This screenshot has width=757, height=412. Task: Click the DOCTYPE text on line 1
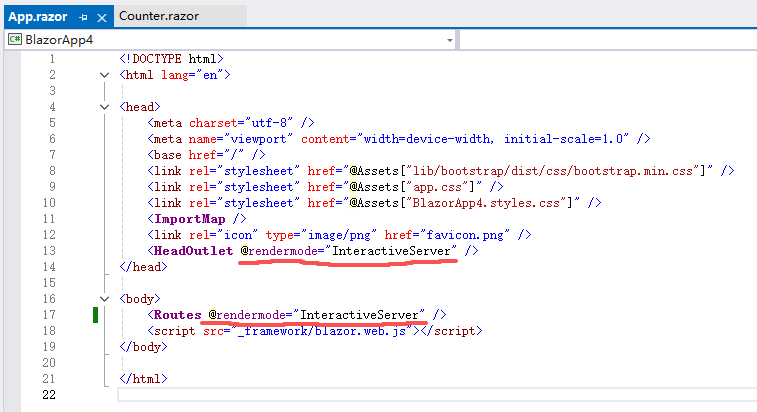[156, 59]
